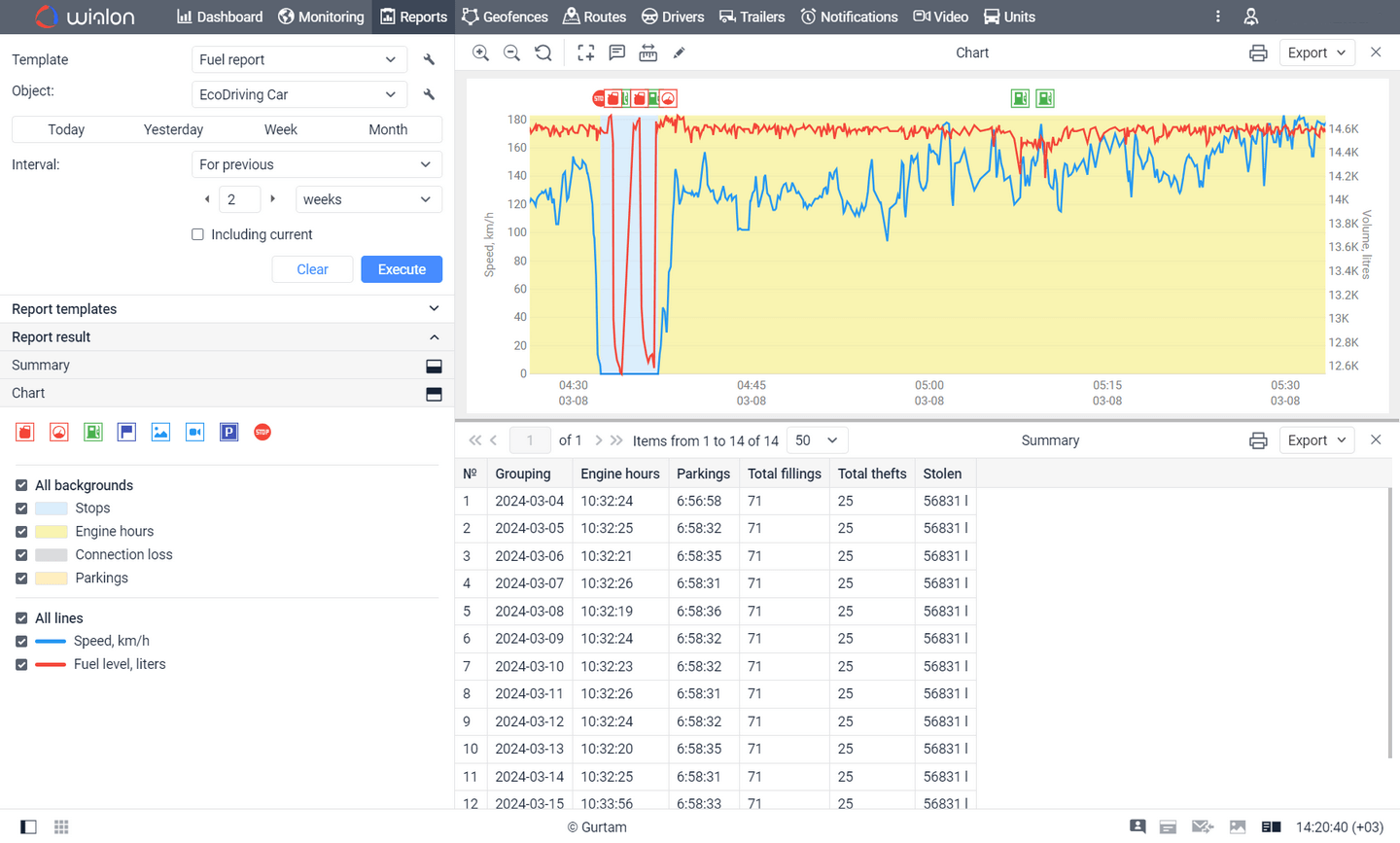Click the green filling station legend icon

[x=92, y=431]
